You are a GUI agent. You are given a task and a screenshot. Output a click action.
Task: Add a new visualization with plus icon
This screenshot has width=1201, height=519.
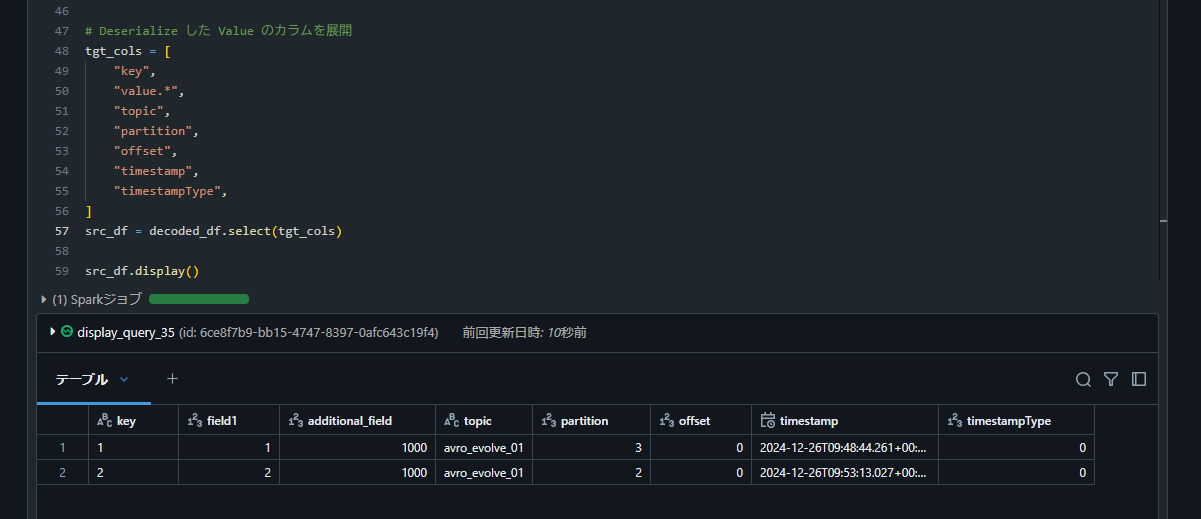[x=172, y=379]
